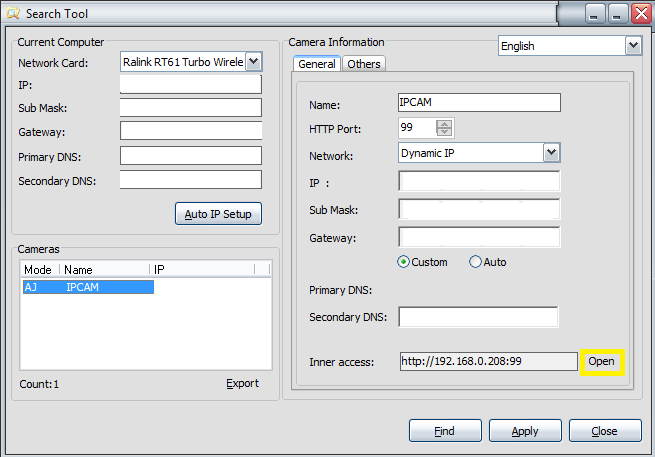Open the Network Card dropdown

254,62
